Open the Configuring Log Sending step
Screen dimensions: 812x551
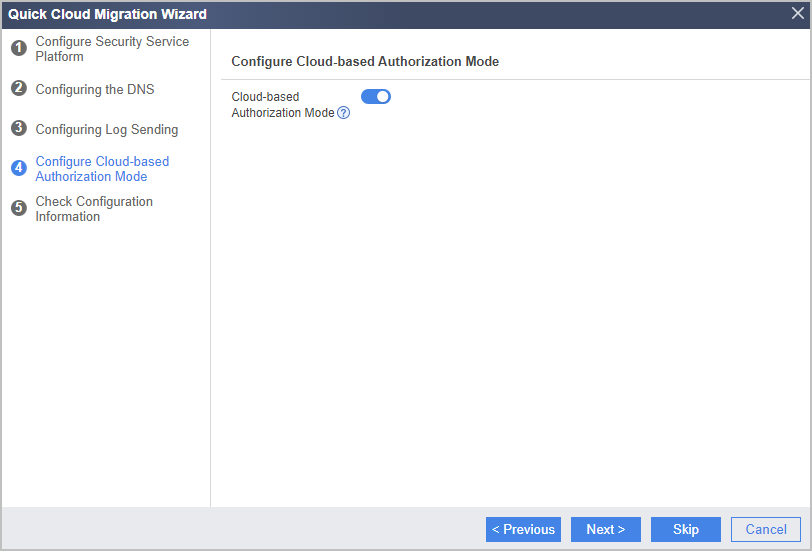(107, 129)
